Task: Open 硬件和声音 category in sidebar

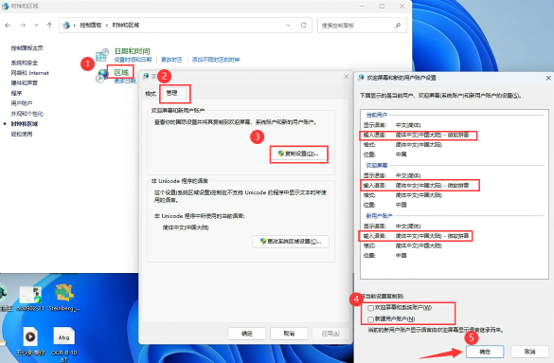Action: (24, 83)
